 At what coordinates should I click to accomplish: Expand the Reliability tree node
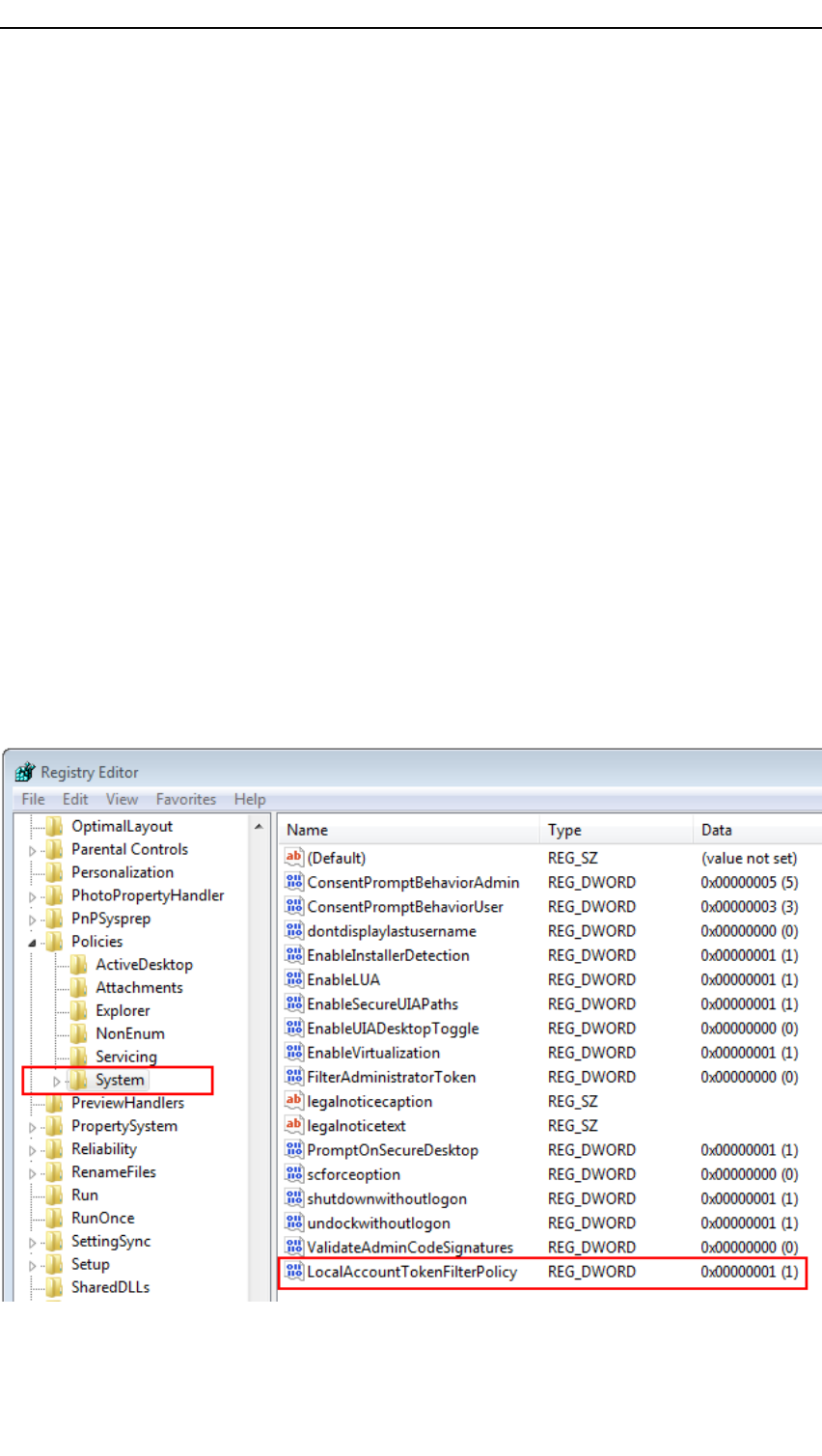33,1150
